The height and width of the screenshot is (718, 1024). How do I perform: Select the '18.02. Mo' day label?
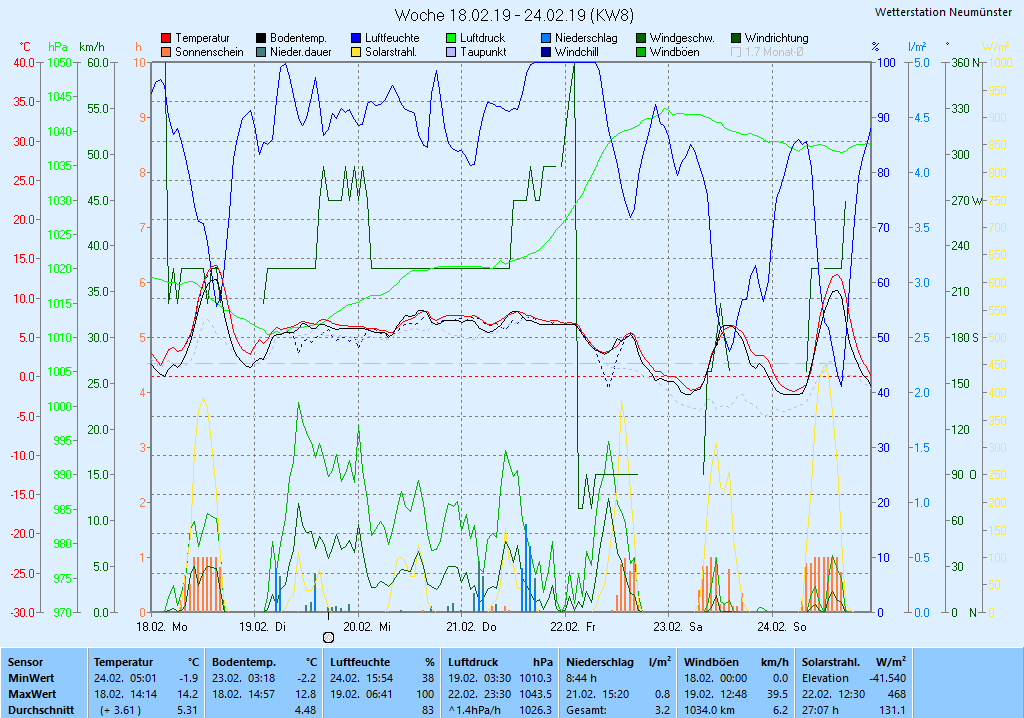pos(161,627)
